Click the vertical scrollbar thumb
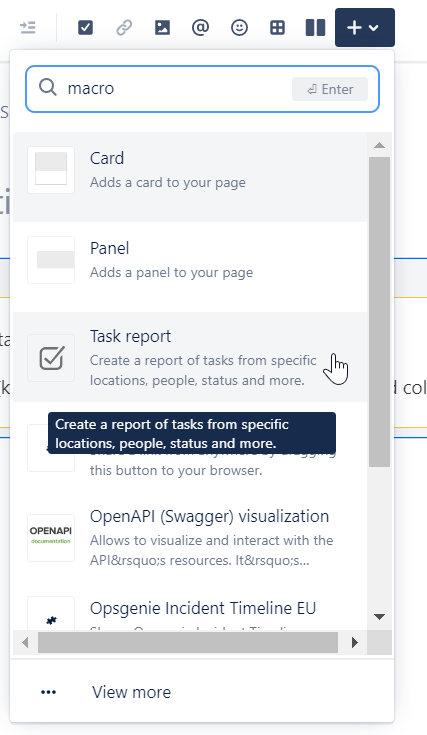This screenshot has width=427, height=735. [x=380, y=312]
